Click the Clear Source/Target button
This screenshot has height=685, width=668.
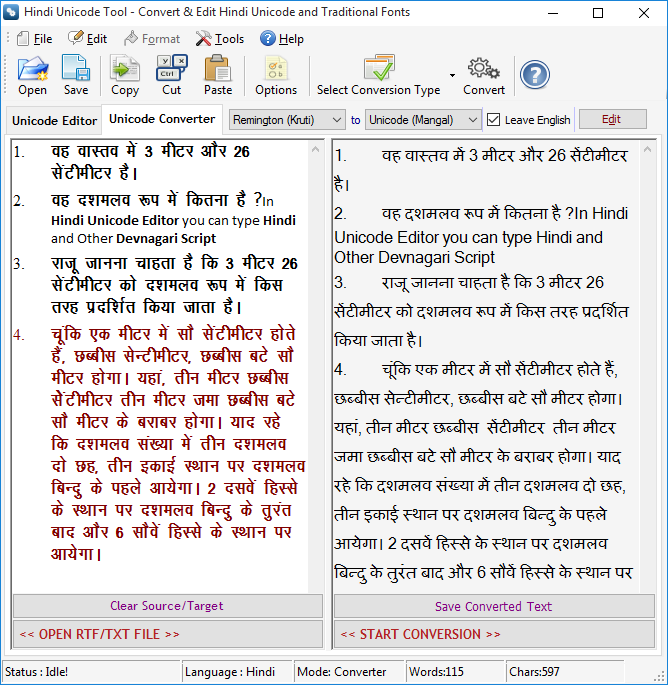click(x=168, y=606)
